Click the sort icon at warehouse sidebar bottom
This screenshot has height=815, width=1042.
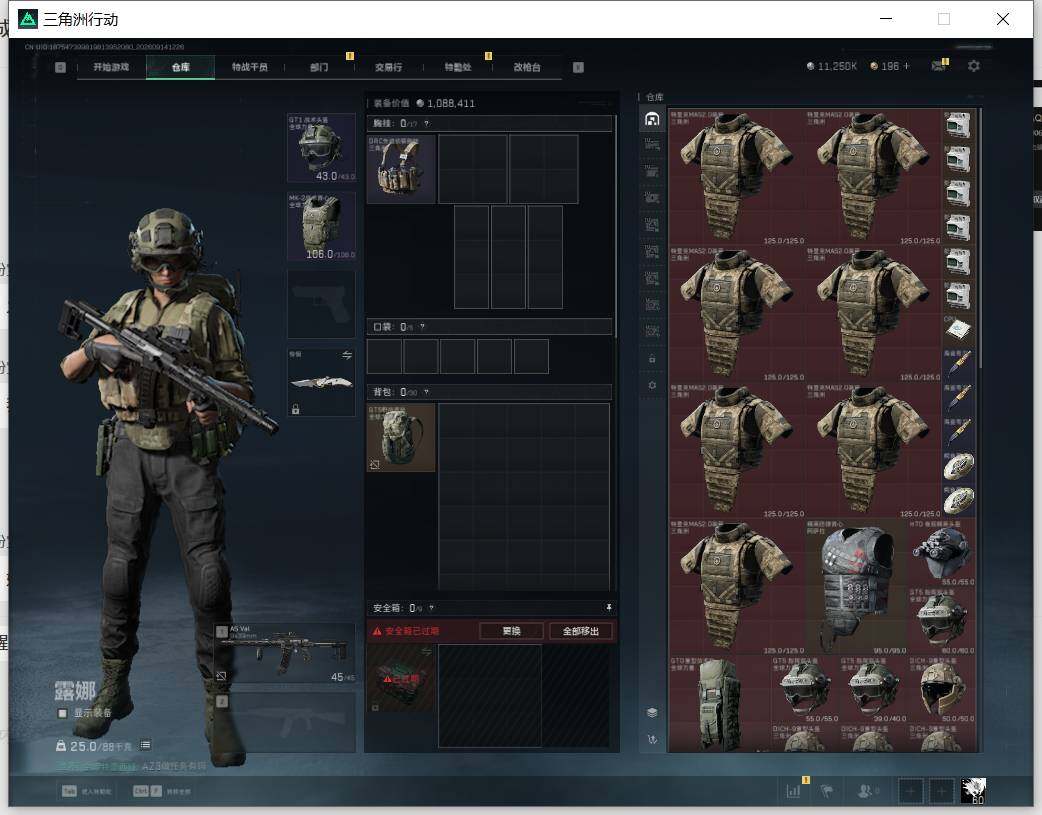click(x=652, y=739)
